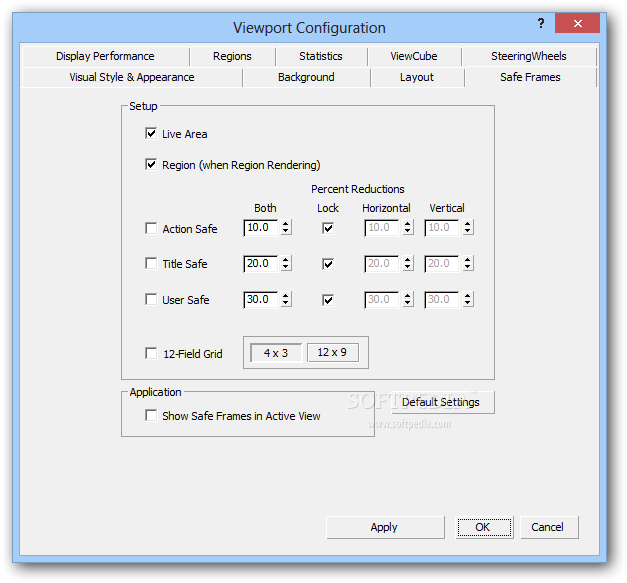Check Show Safe Frames in Active View
The width and height of the screenshot is (627, 583).
pos(151,415)
